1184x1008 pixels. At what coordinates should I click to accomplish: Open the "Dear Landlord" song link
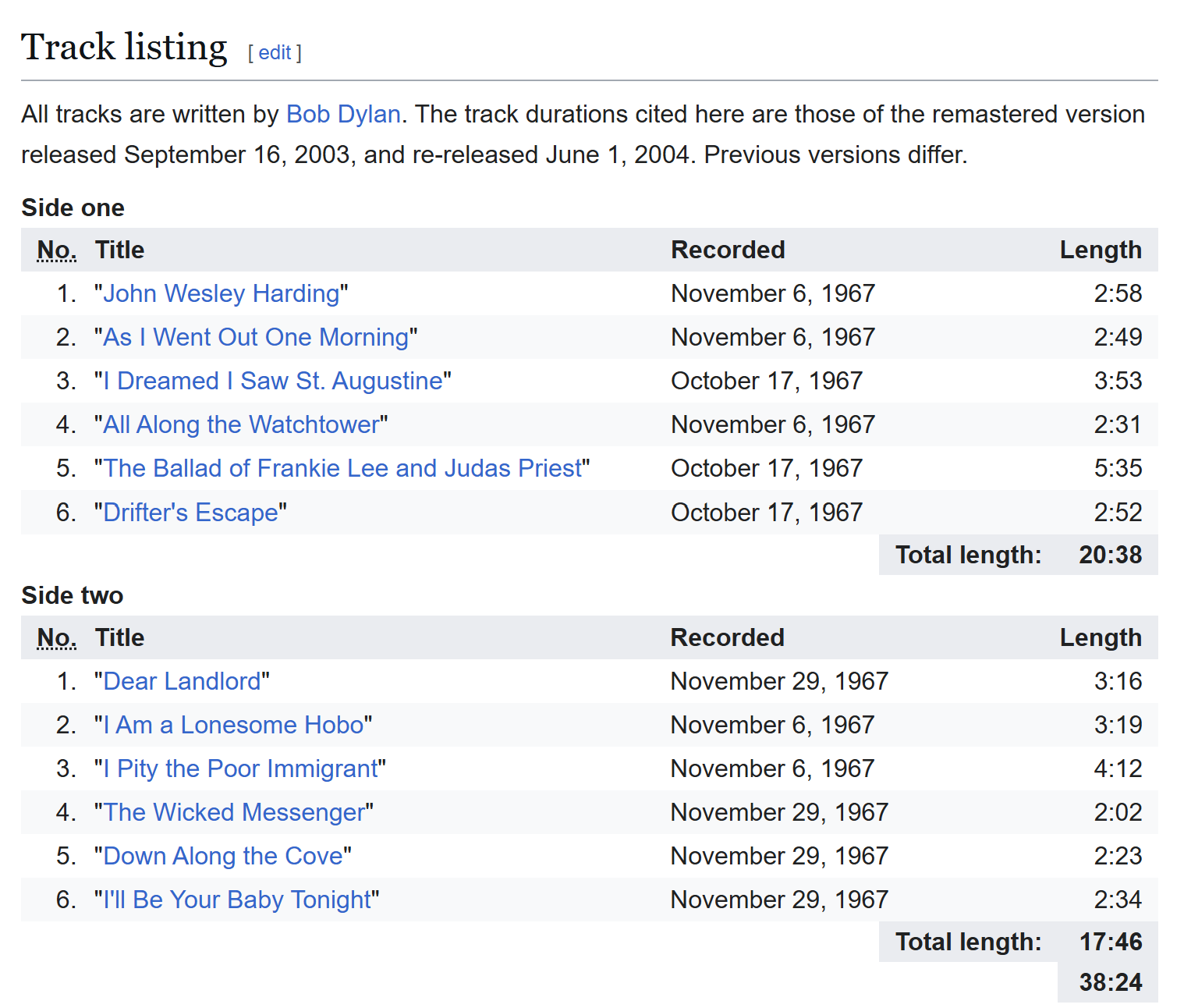(x=182, y=681)
